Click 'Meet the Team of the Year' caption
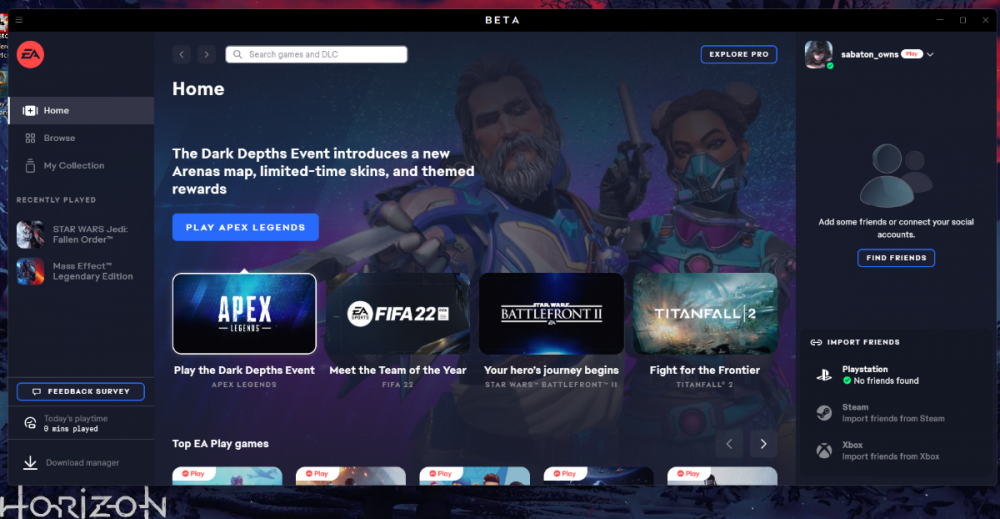1000x519 pixels. point(398,370)
